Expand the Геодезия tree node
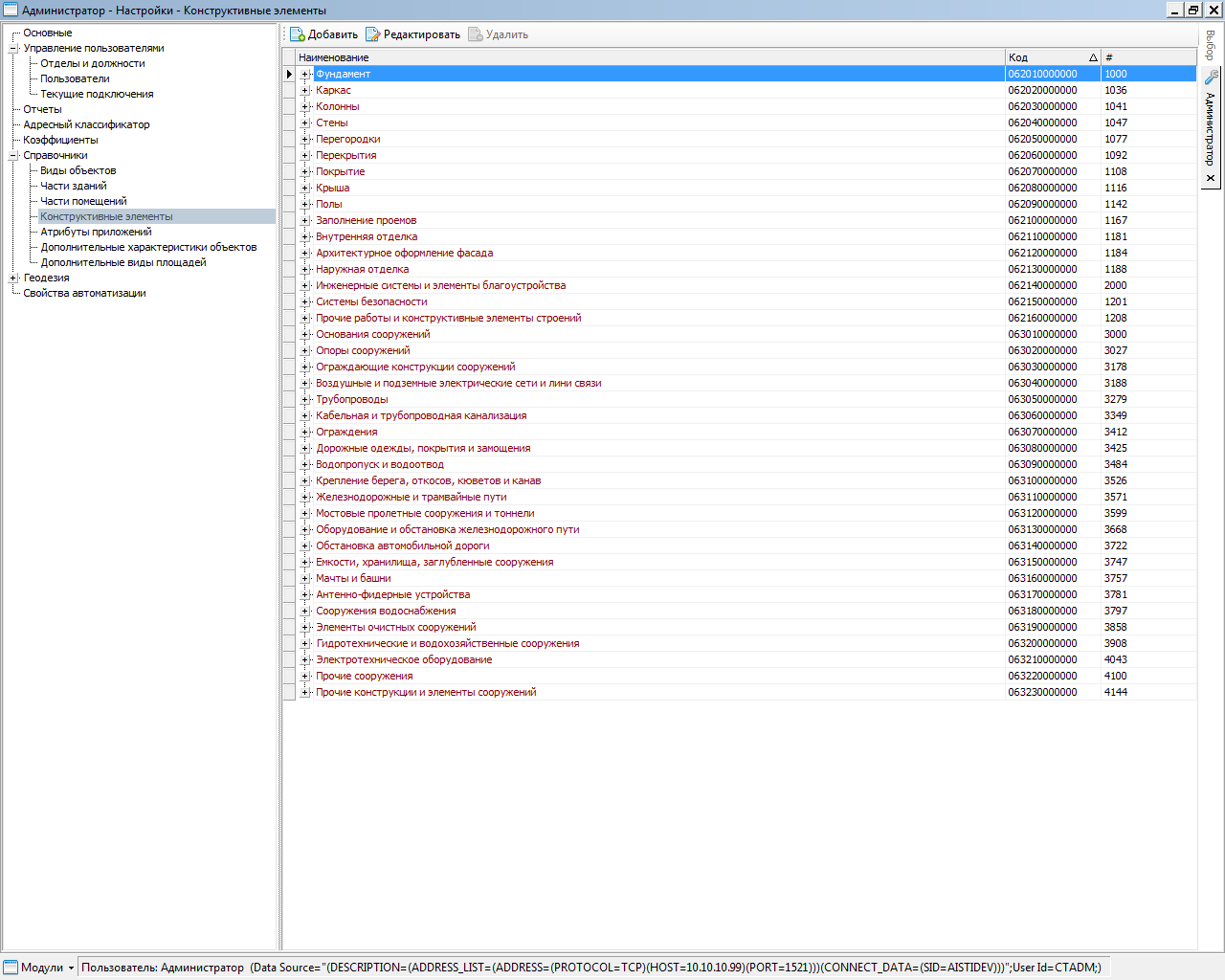The height and width of the screenshot is (980, 1225). (13, 278)
